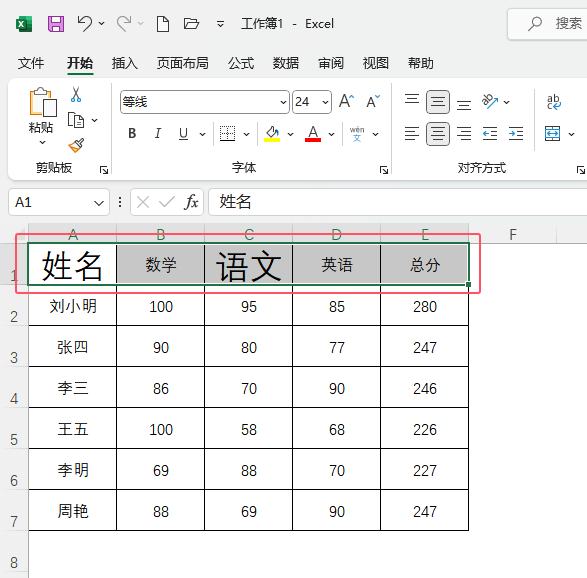Click the Increase Indent icon
Viewport: 587px width, 578px height.
(x=516, y=134)
